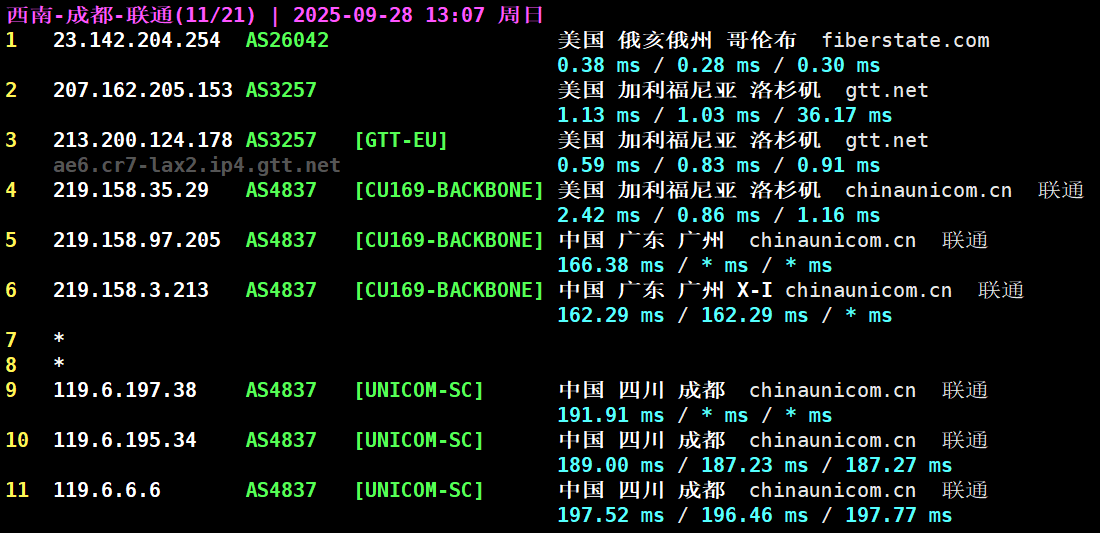This screenshot has width=1100, height=533.
Task: Select the asterisk on hop 8
Action: [x=59, y=364]
